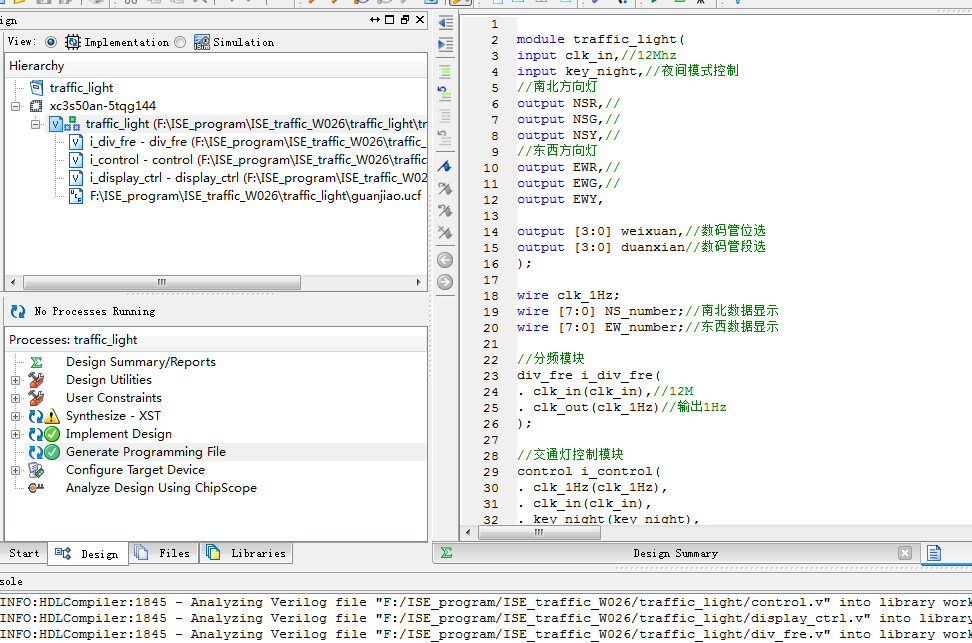The width and height of the screenshot is (972, 643).
Task: Click Hierarchy scrollbar left arrow
Action: [x=13, y=282]
